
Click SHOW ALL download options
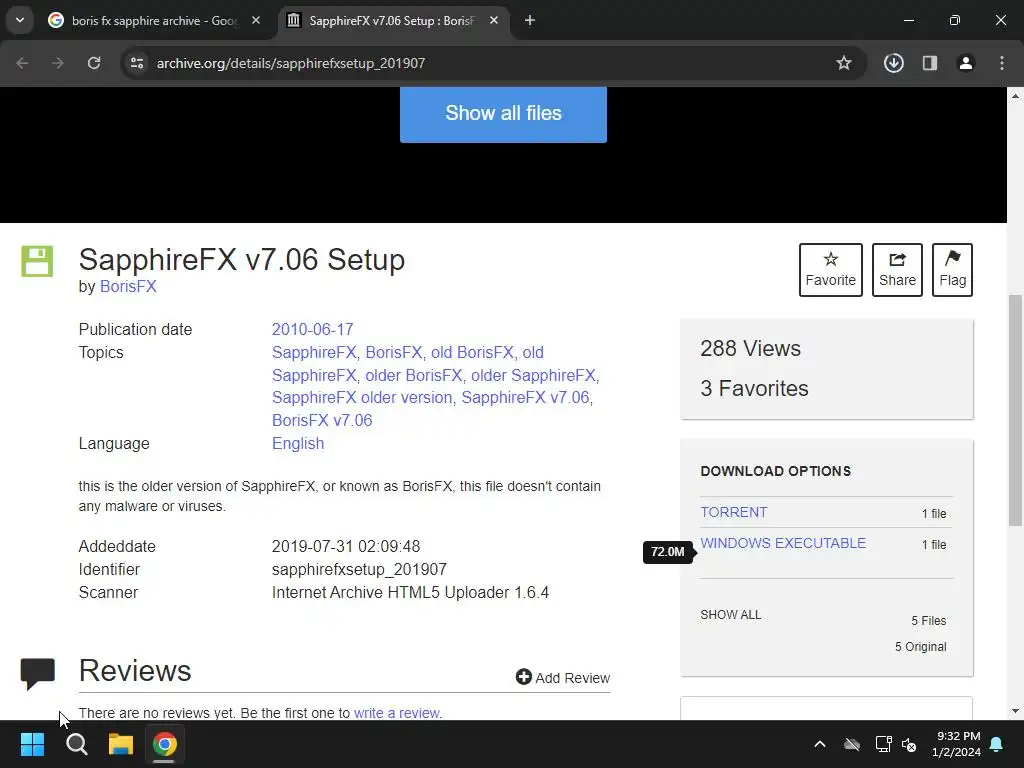point(730,615)
